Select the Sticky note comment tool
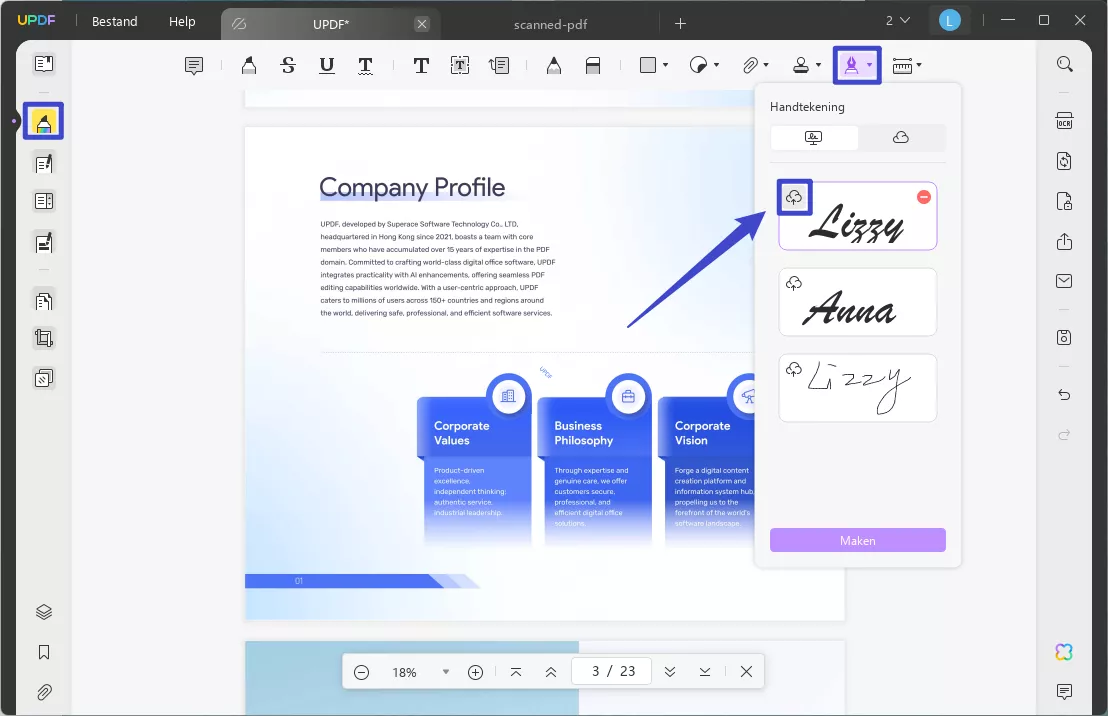Screen dimensions: 1108x716 (x=194, y=66)
